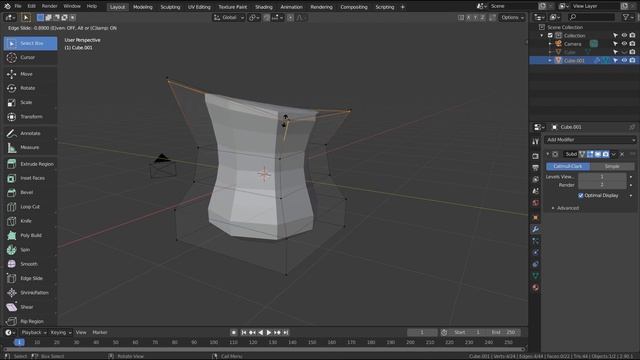Uncheck the Collection exclude checkbox
This screenshot has height=360, width=640.
[x=550, y=36]
